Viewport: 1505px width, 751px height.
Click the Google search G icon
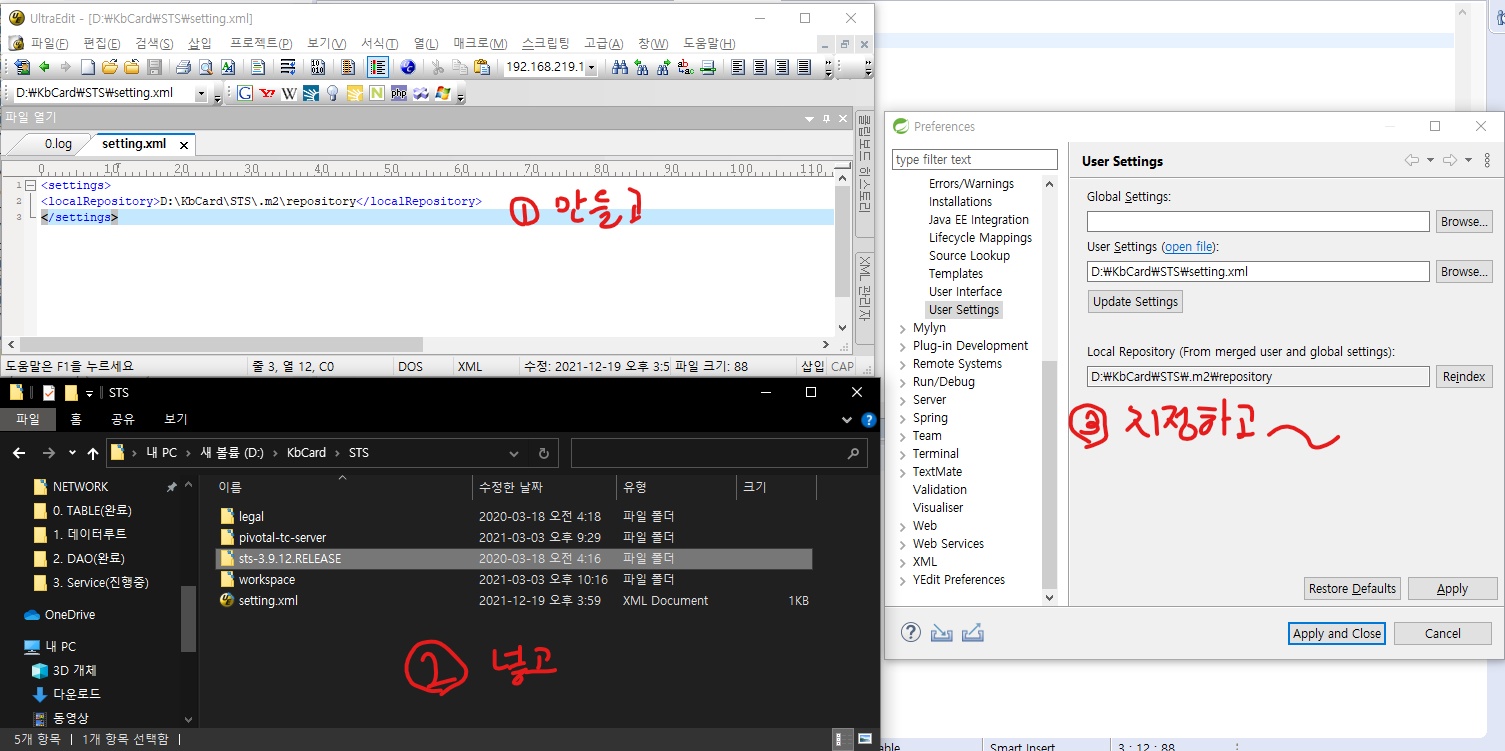pyautogui.click(x=245, y=93)
